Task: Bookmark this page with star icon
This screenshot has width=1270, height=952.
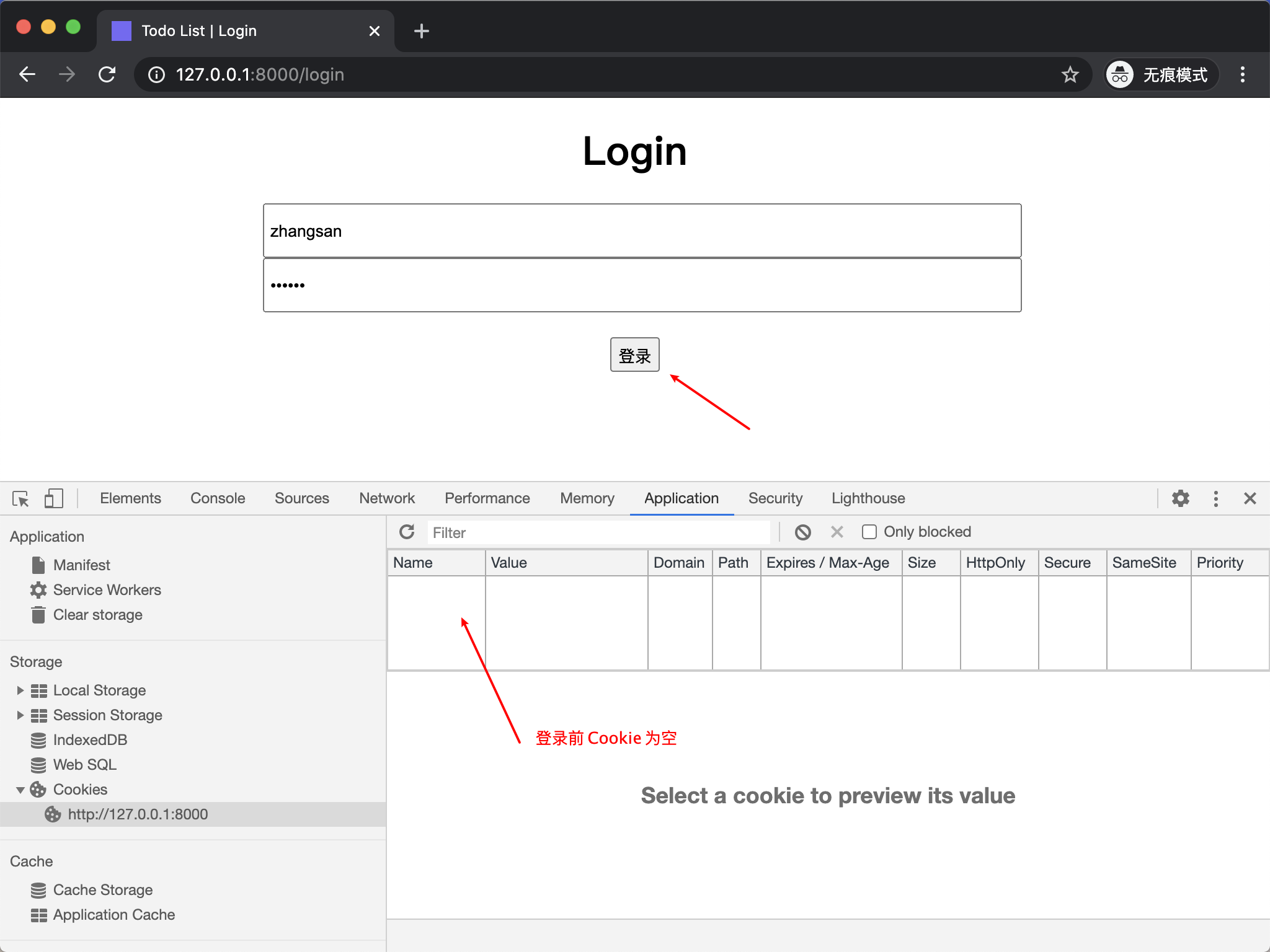Action: [x=1070, y=75]
